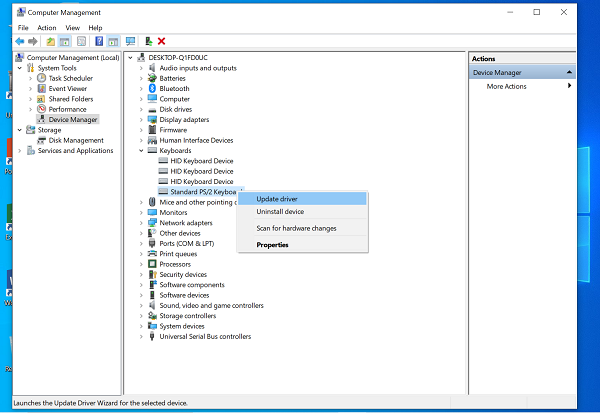Choose Update driver from context menu
The height and width of the screenshot is (413, 600).
pos(276,199)
